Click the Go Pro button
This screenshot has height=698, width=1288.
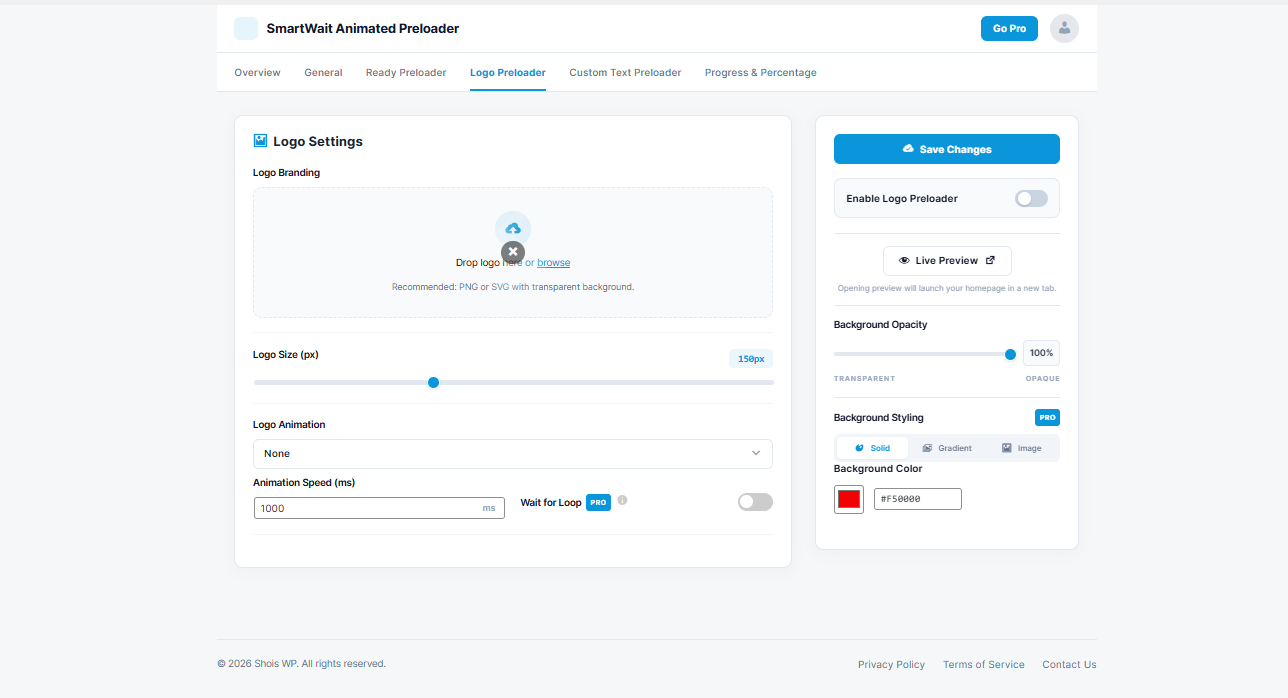pyautogui.click(x=1009, y=29)
